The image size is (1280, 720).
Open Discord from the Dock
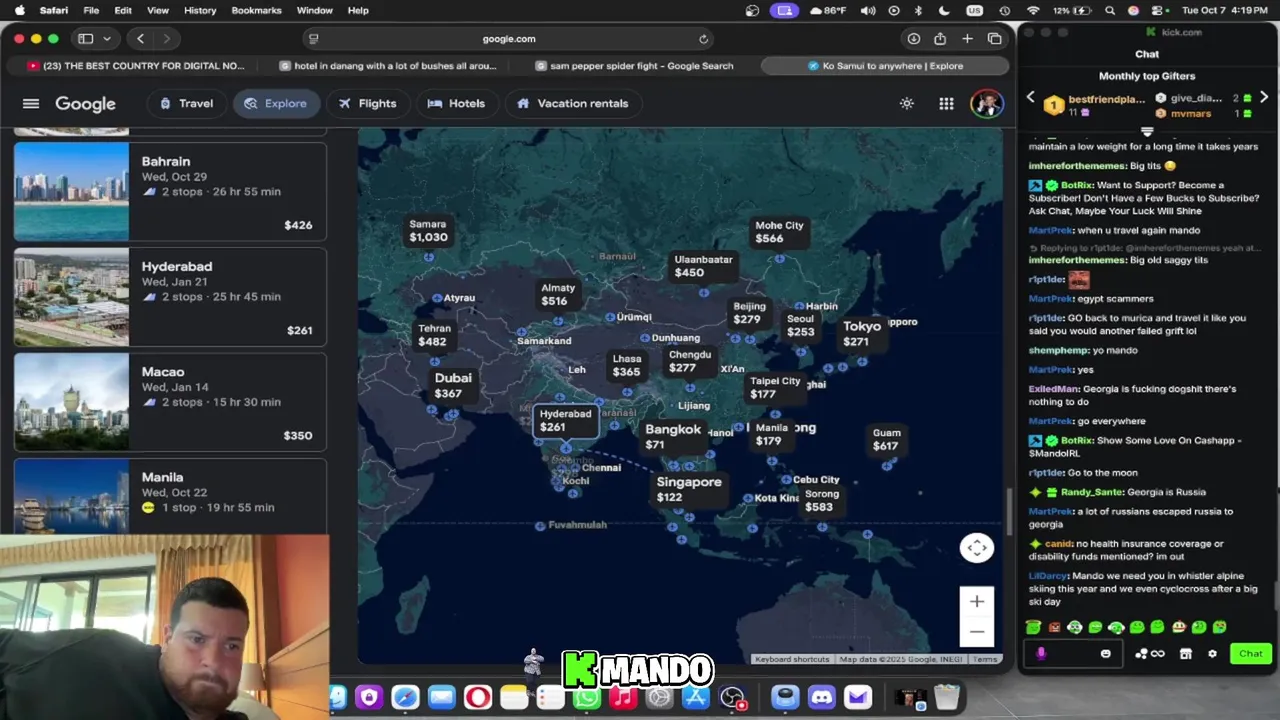(x=821, y=697)
